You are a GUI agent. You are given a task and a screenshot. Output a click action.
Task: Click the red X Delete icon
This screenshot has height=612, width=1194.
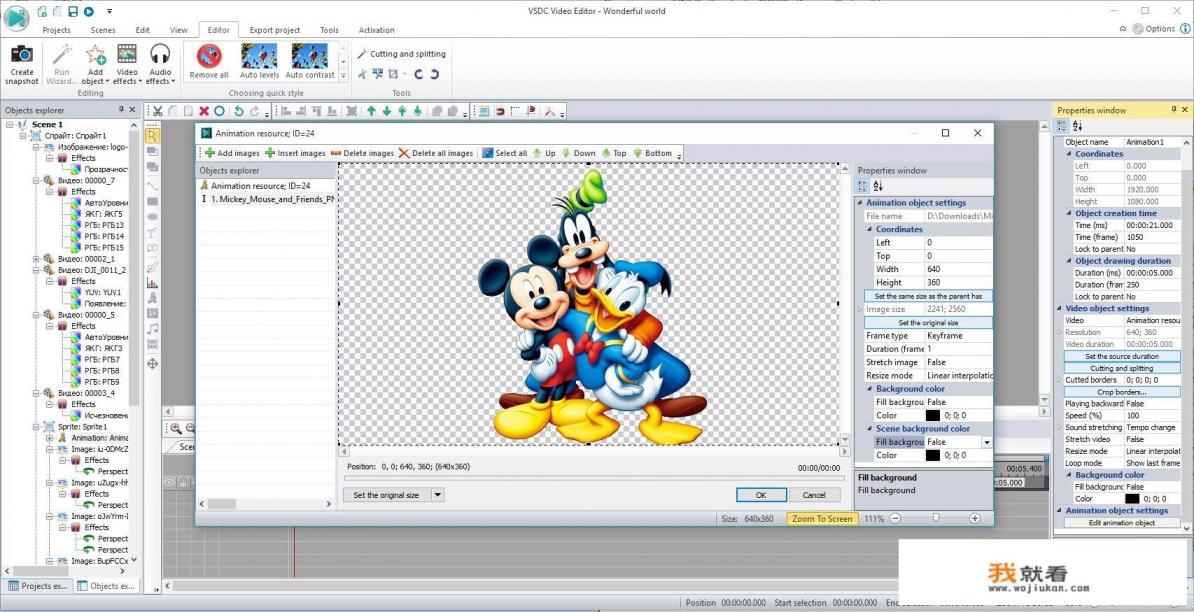pos(204,111)
